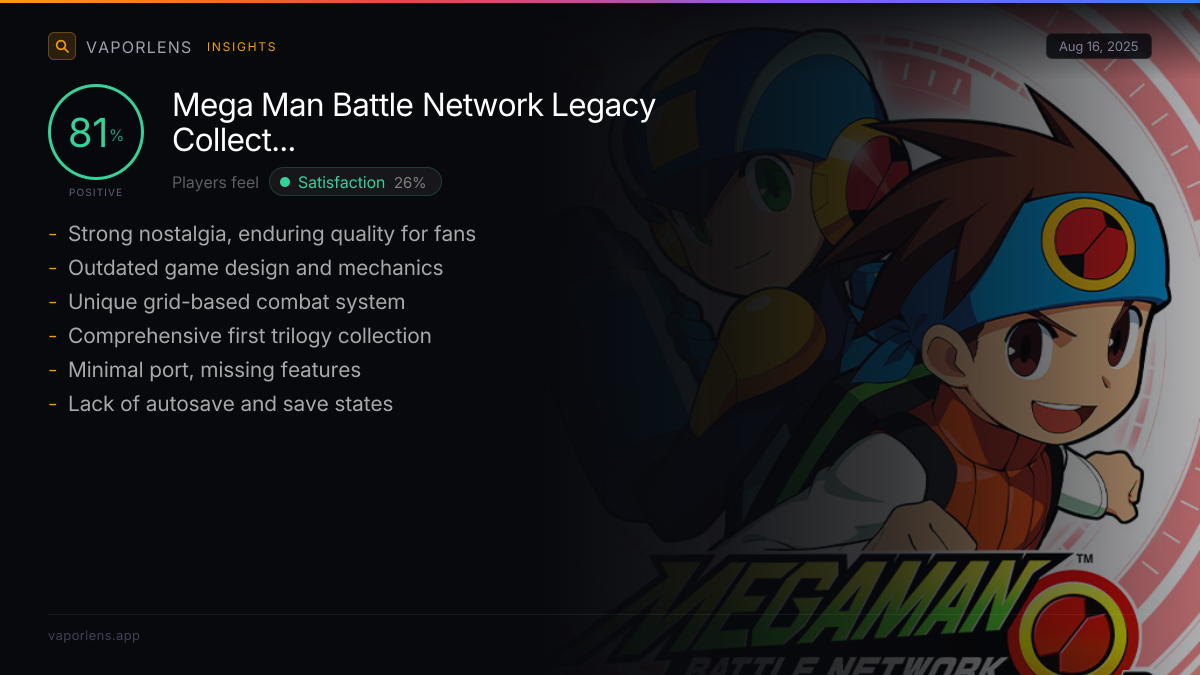Click the Satisfaction 26% emotion pill

coord(355,182)
